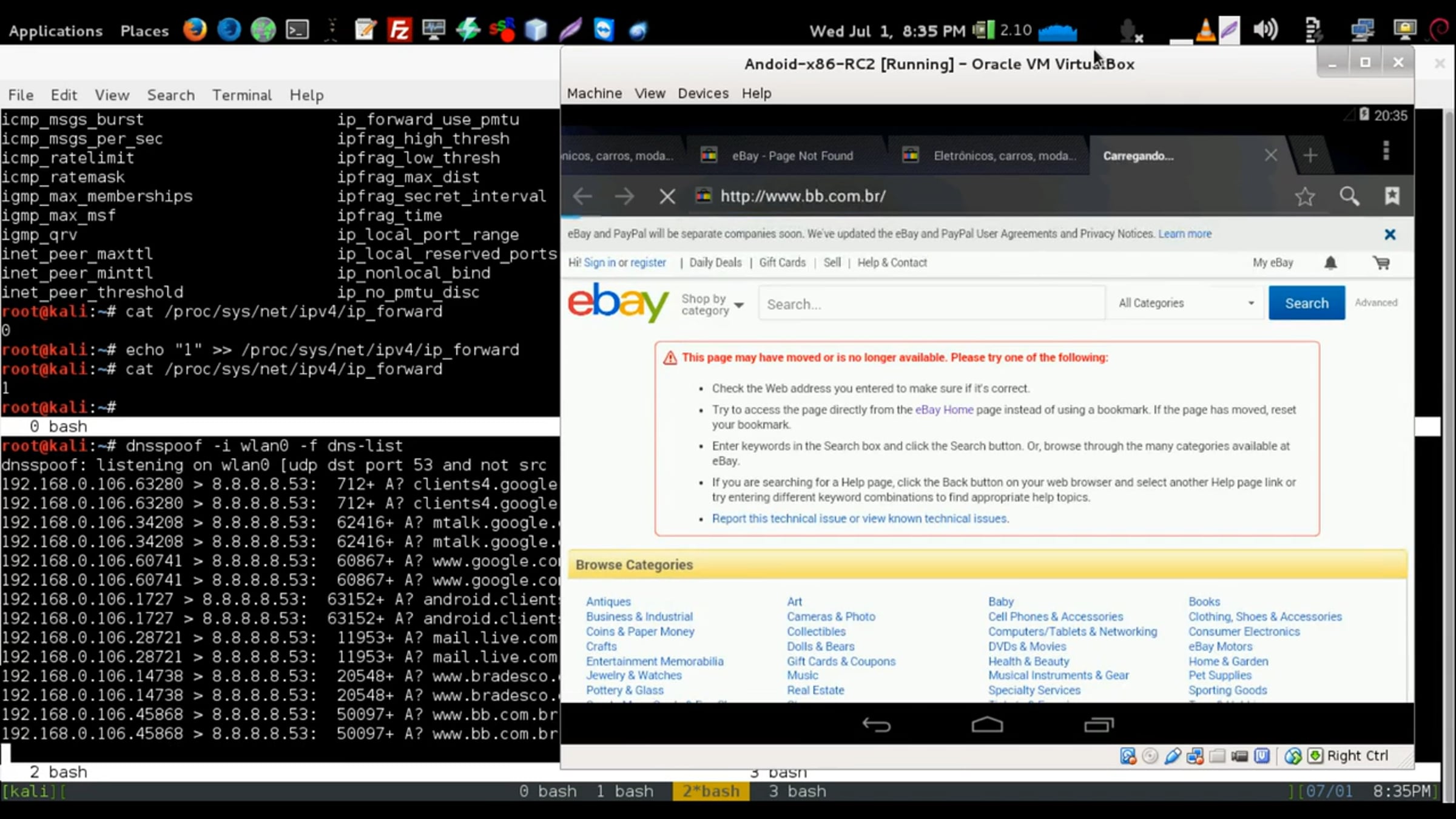This screenshot has width=1456, height=819.
Task: Click the VirtualBox network adapter indicator
Action: point(1195,756)
